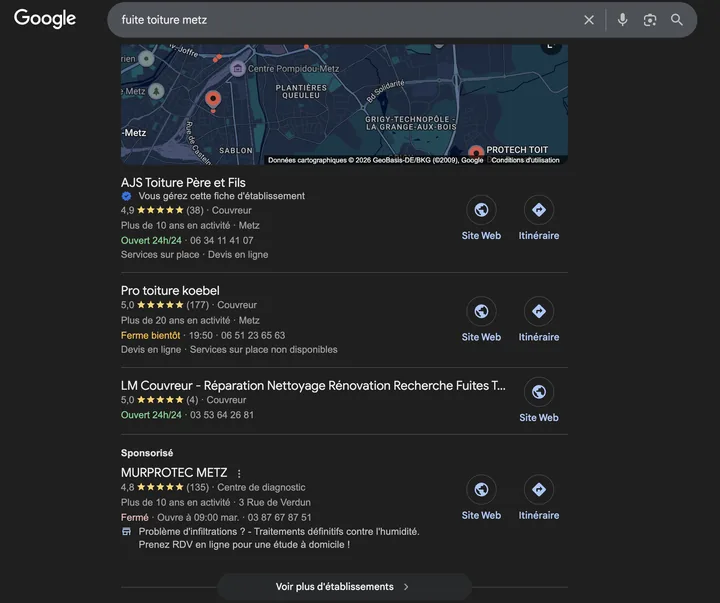Open Google Lens image search icon
Viewport: 720px width, 603px height.
(650, 20)
